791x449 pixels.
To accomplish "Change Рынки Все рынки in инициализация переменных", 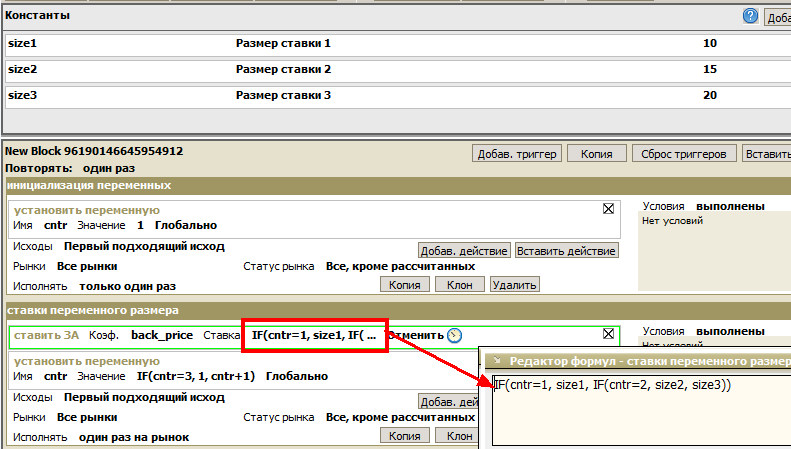I will pyautogui.click(x=87, y=266).
